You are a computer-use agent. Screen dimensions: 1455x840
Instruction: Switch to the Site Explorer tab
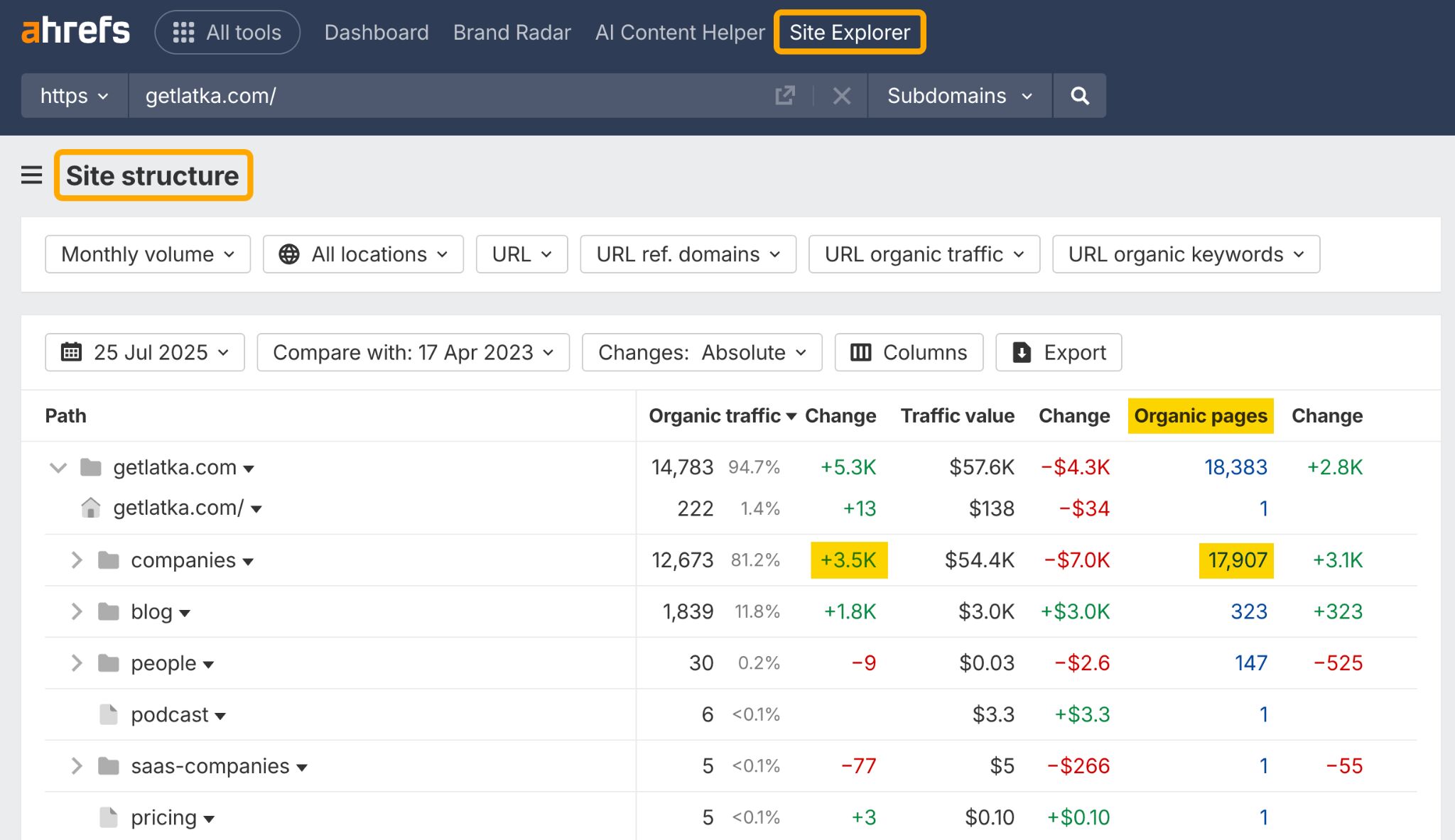pos(848,32)
